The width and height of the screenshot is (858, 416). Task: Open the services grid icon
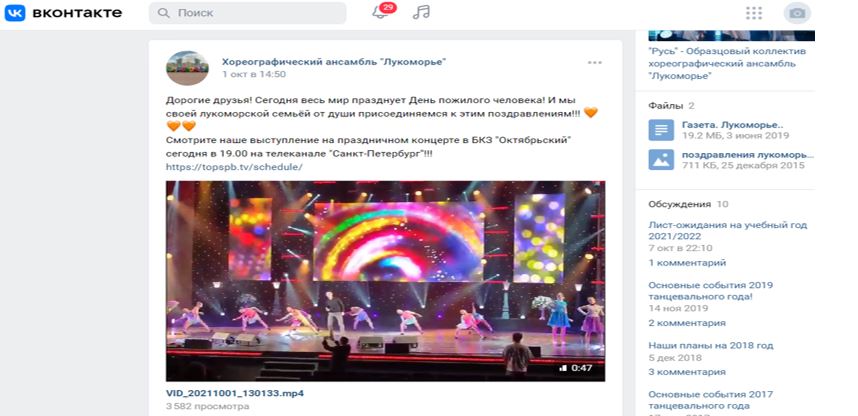point(753,13)
